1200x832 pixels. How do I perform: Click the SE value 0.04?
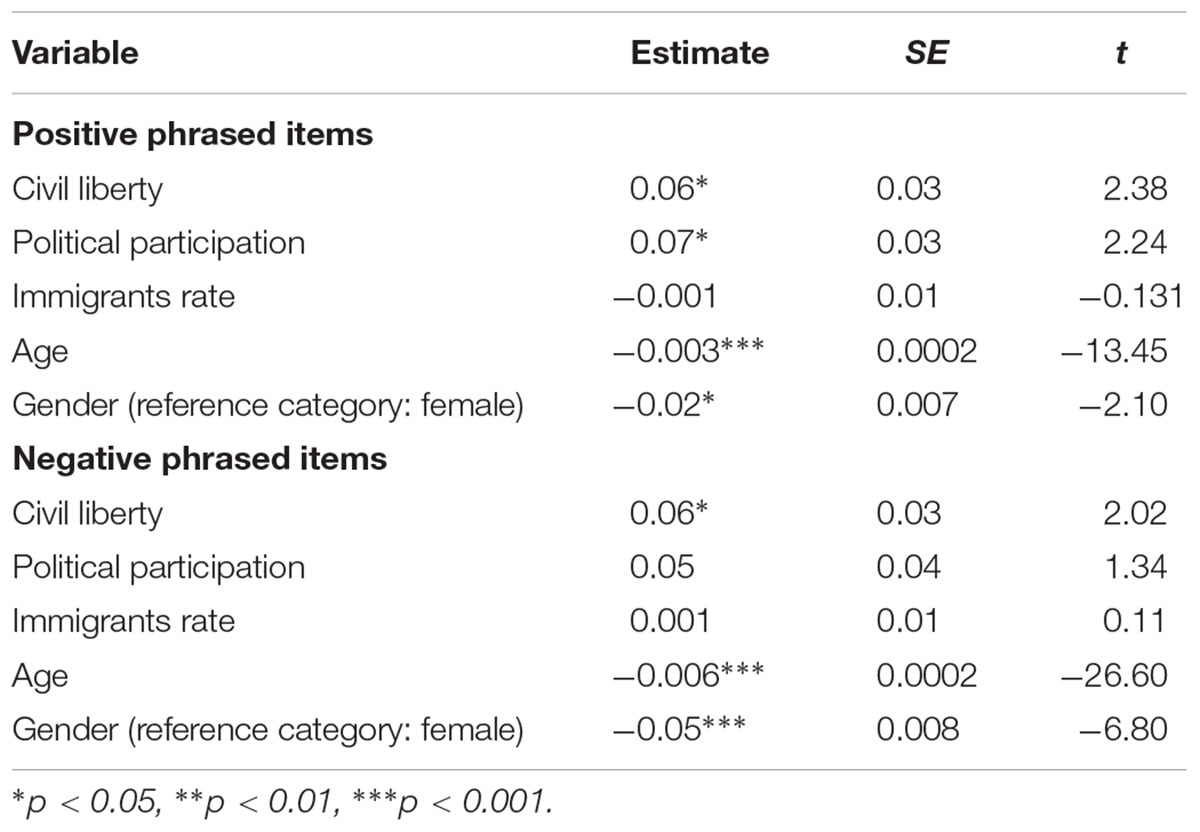pos(909,567)
